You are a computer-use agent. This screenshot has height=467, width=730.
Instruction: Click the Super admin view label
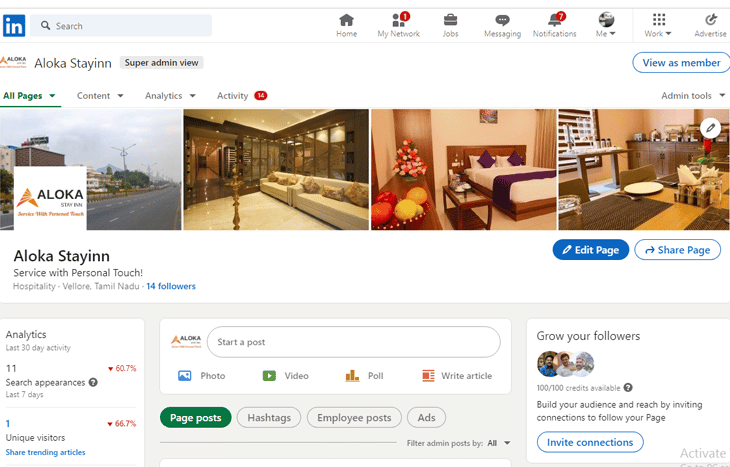coord(162,62)
